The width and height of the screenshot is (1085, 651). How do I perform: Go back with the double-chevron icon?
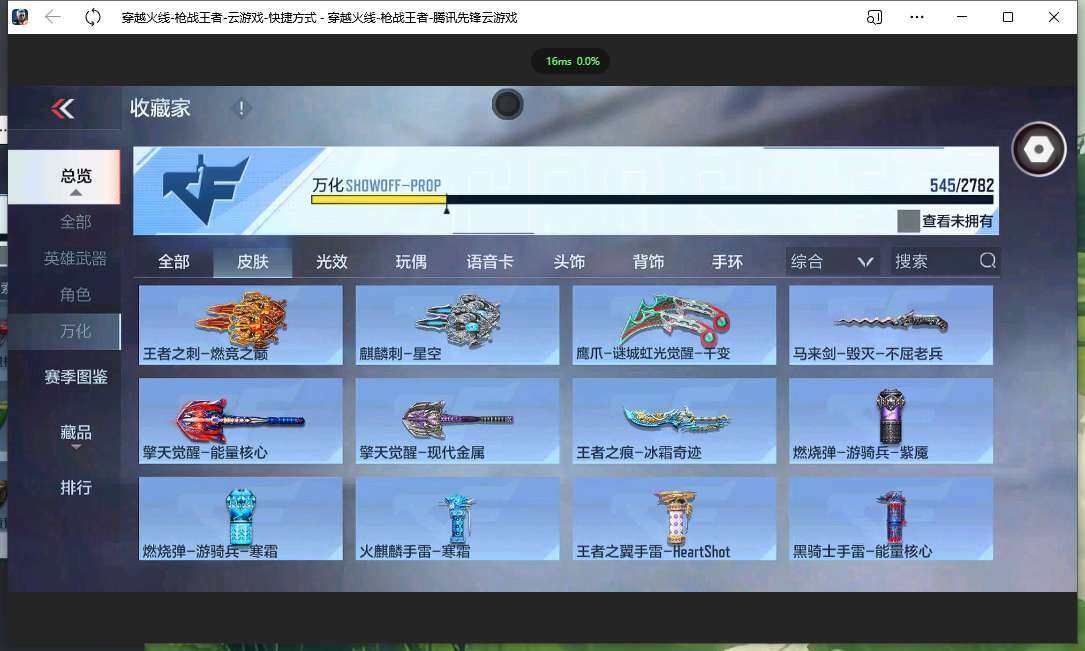coord(62,109)
